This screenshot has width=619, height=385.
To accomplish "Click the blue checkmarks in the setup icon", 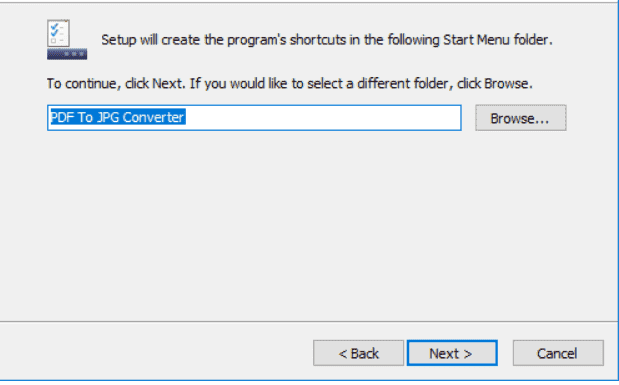I will pos(54,30).
